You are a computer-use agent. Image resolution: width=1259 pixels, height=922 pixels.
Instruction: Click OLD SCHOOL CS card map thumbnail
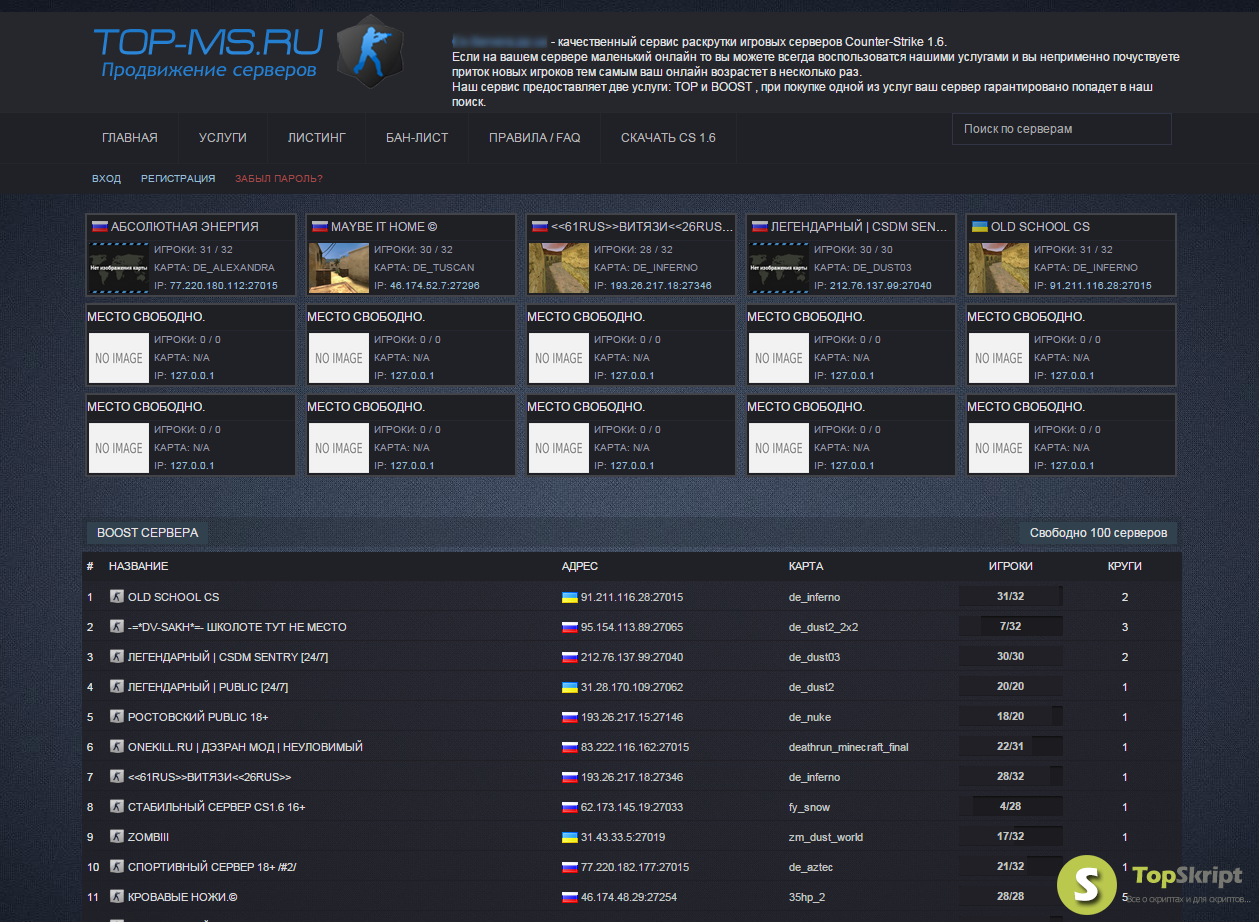point(999,267)
